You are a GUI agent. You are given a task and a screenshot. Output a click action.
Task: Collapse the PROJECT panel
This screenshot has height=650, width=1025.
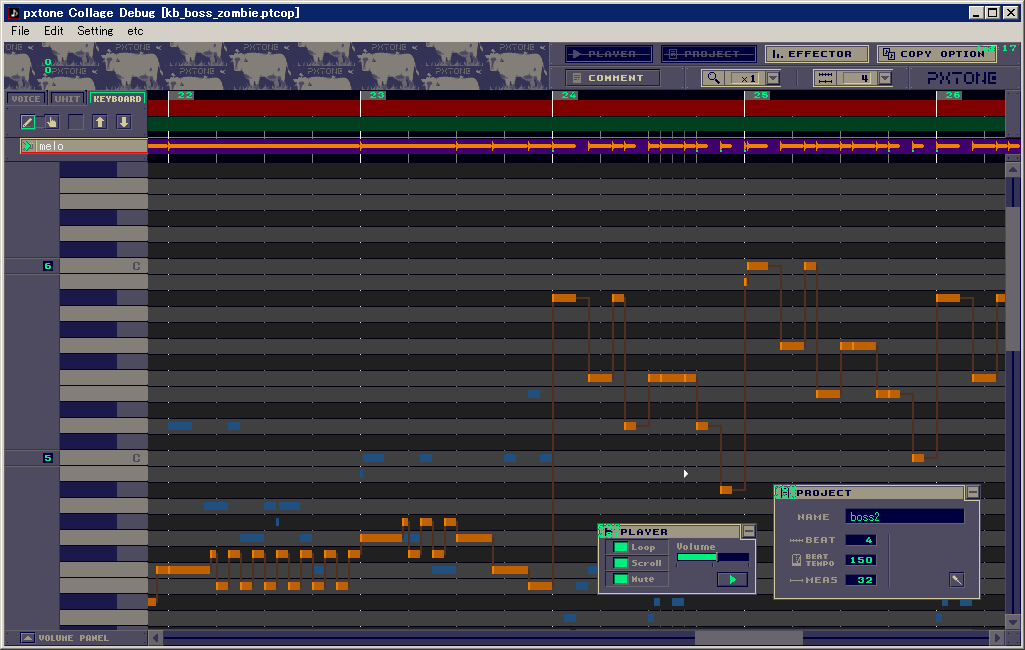point(971,491)
